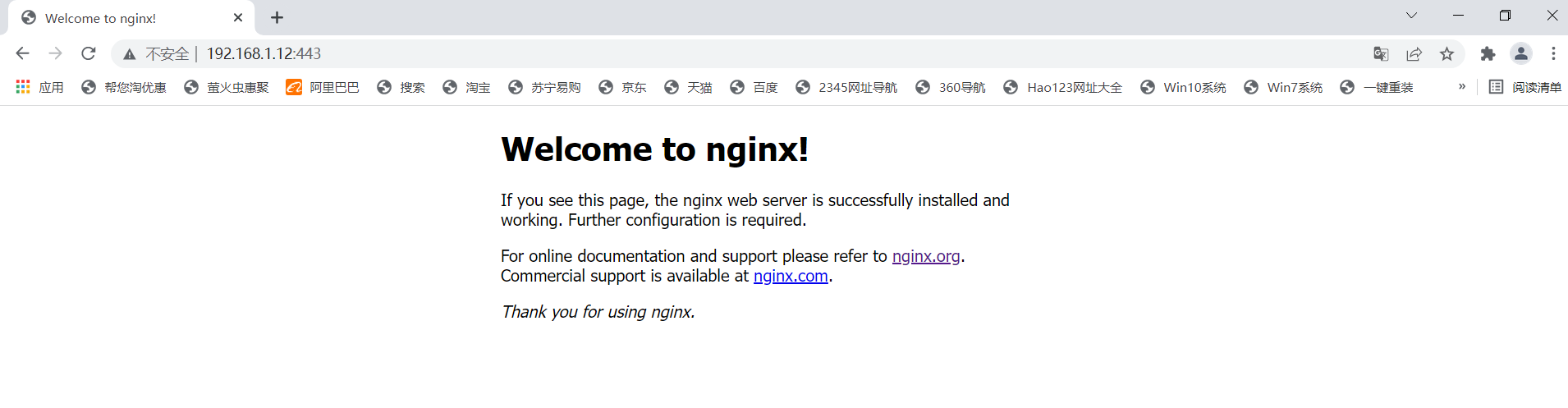The image size is (1568, 408).
Task: Open the 一键重装 bookmark
Action: pyautogui.click(x=1377, y=87)
